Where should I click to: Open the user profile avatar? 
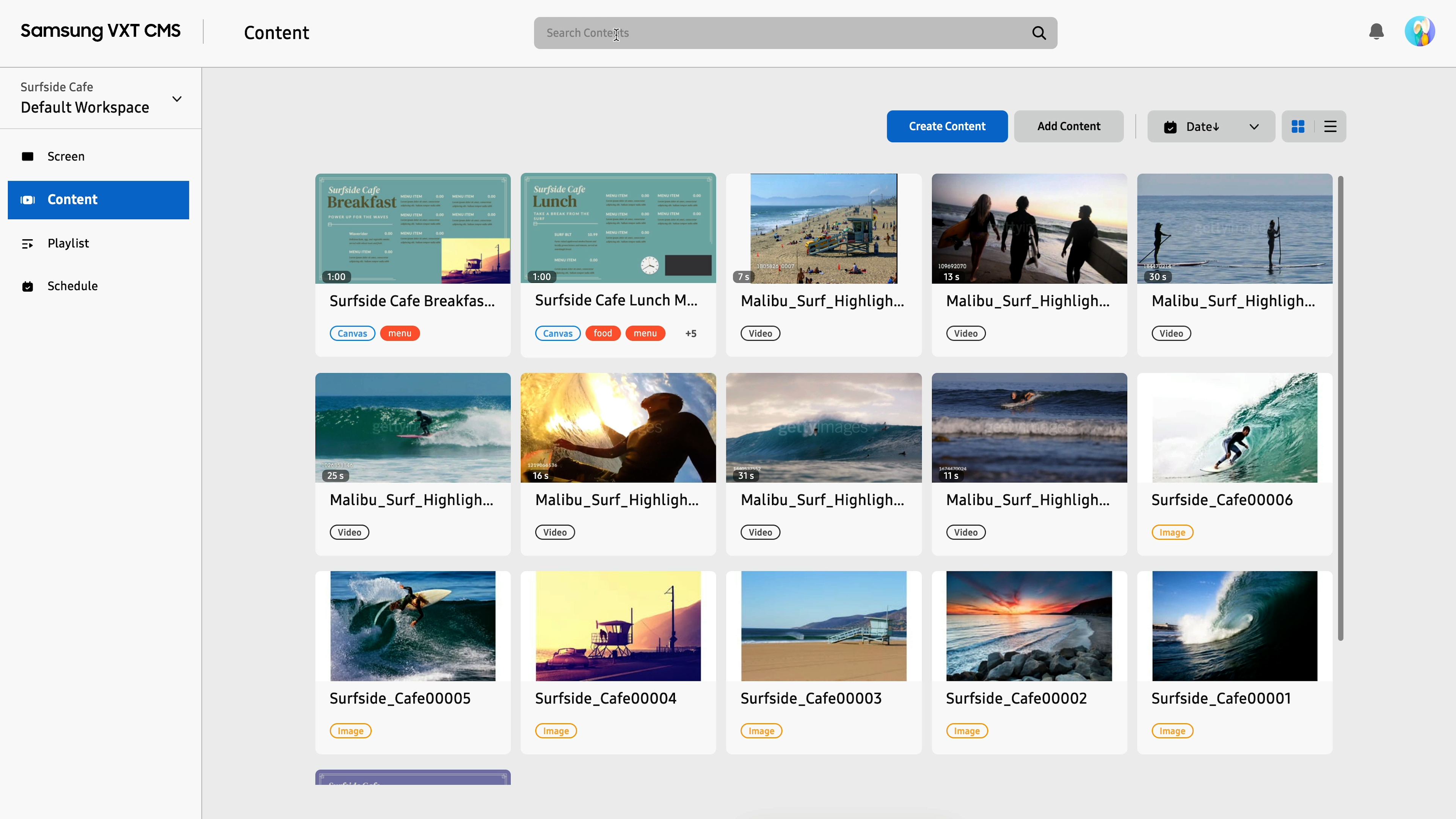[x=1419, y=31]
